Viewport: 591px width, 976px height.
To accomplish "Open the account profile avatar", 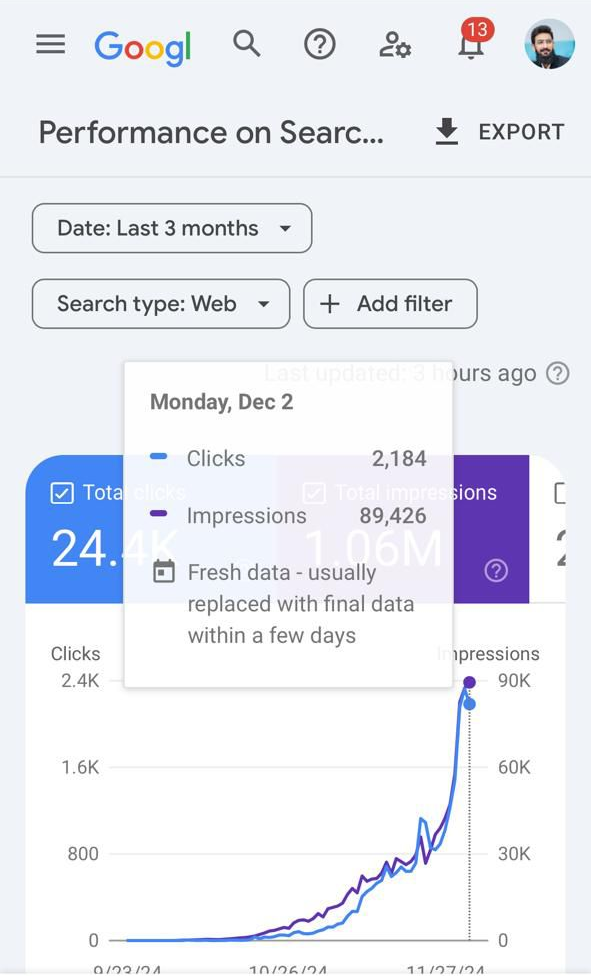I will [x=549, y=44].
